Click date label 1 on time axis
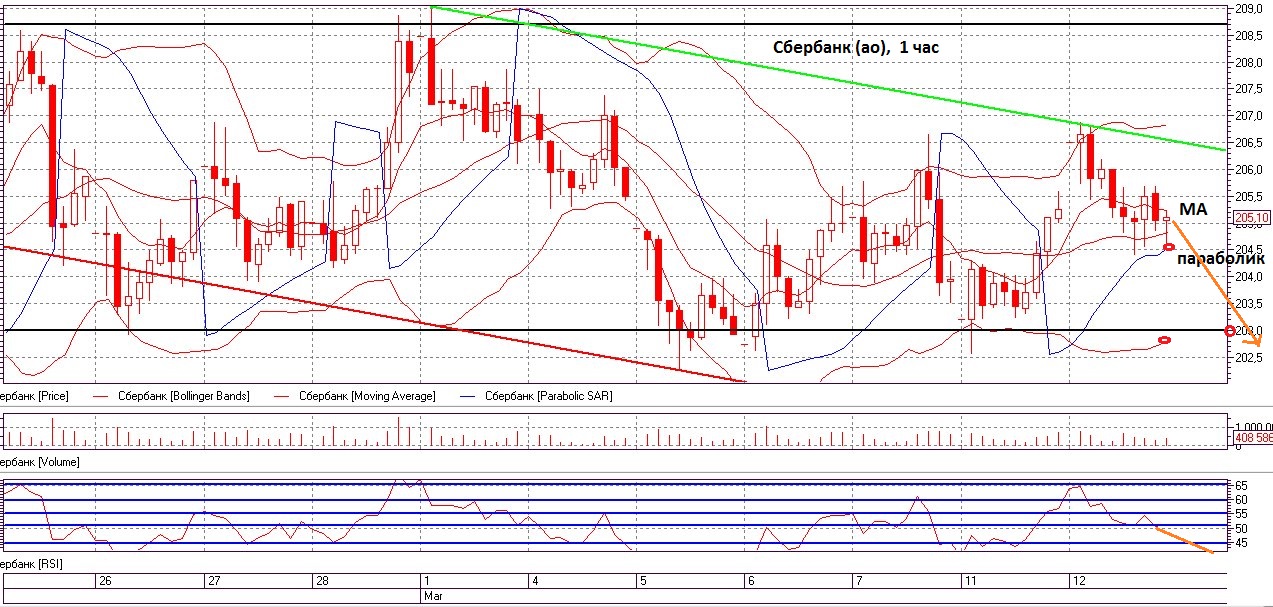 [426, 581]
